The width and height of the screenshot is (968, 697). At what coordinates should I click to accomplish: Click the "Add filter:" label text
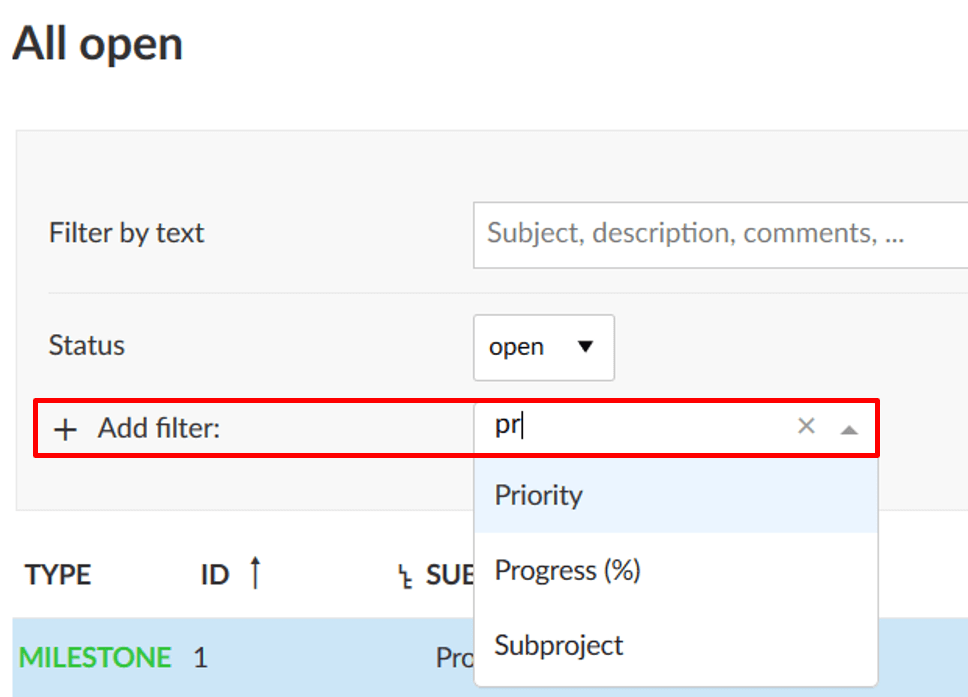158,430
